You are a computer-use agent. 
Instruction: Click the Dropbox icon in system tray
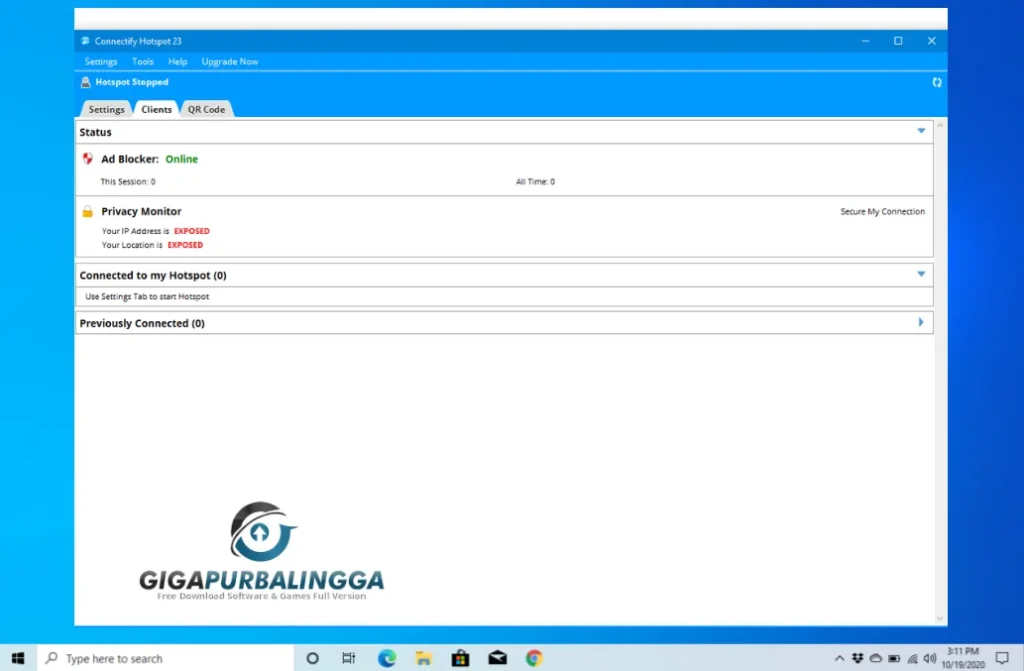858,658
